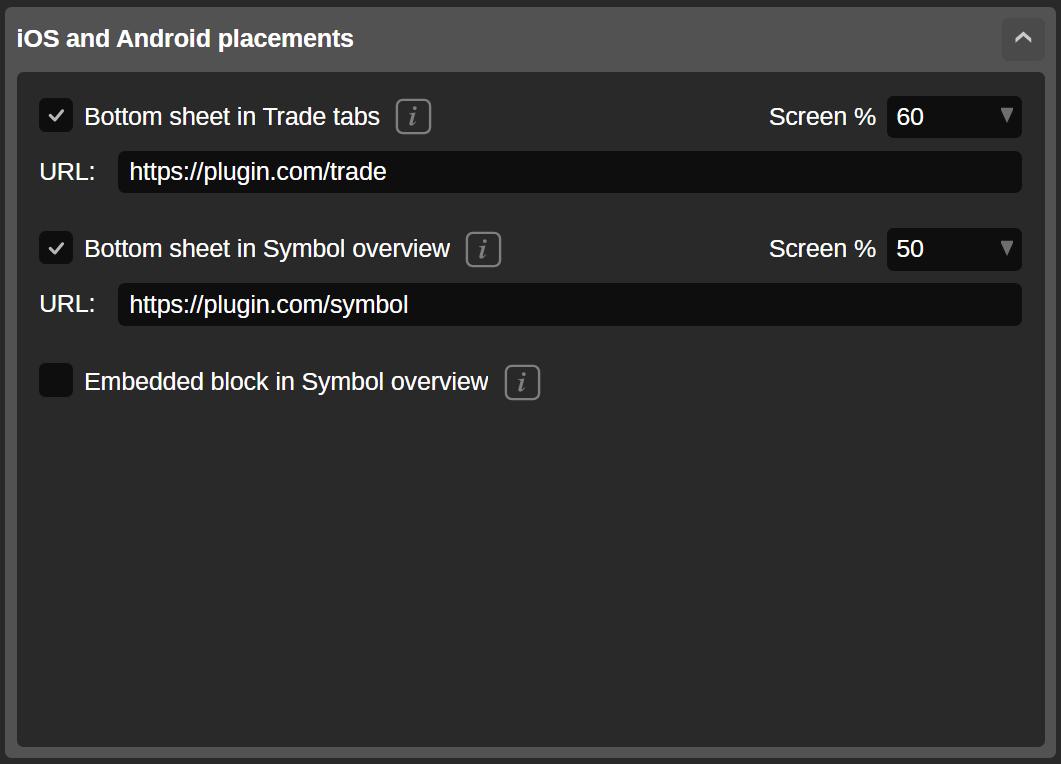Screen dimensions: 1061x764
Task: Collapse the iOS and Android placements section
Action: [1023, 38]
